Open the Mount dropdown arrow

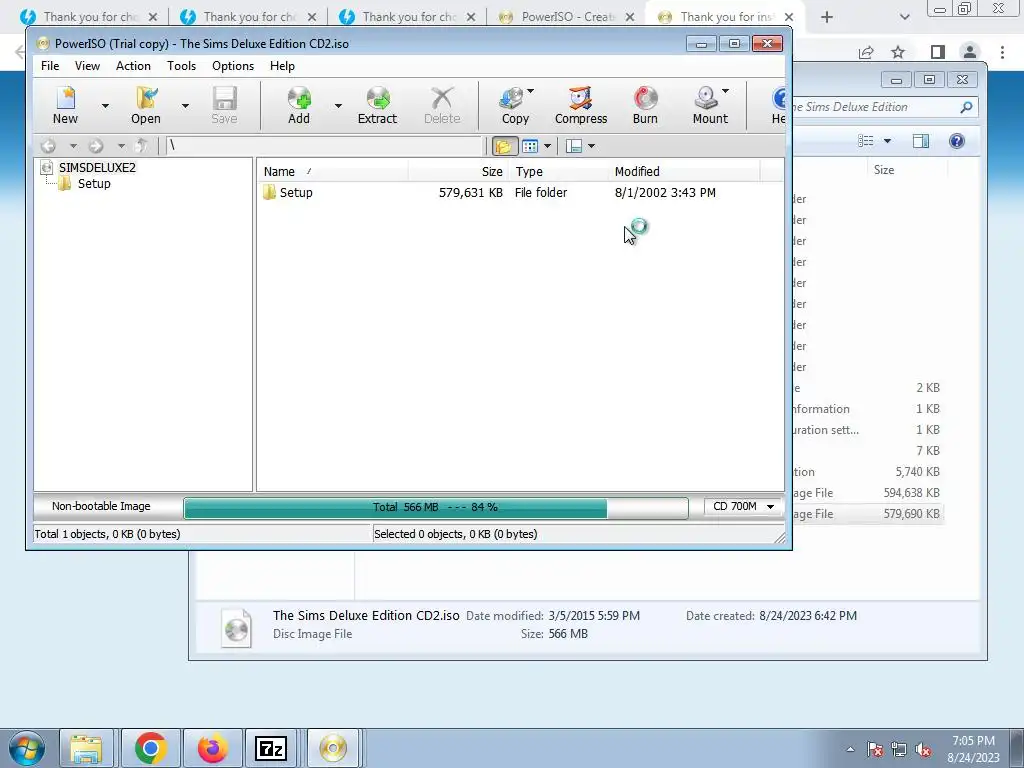coord(725,91)
